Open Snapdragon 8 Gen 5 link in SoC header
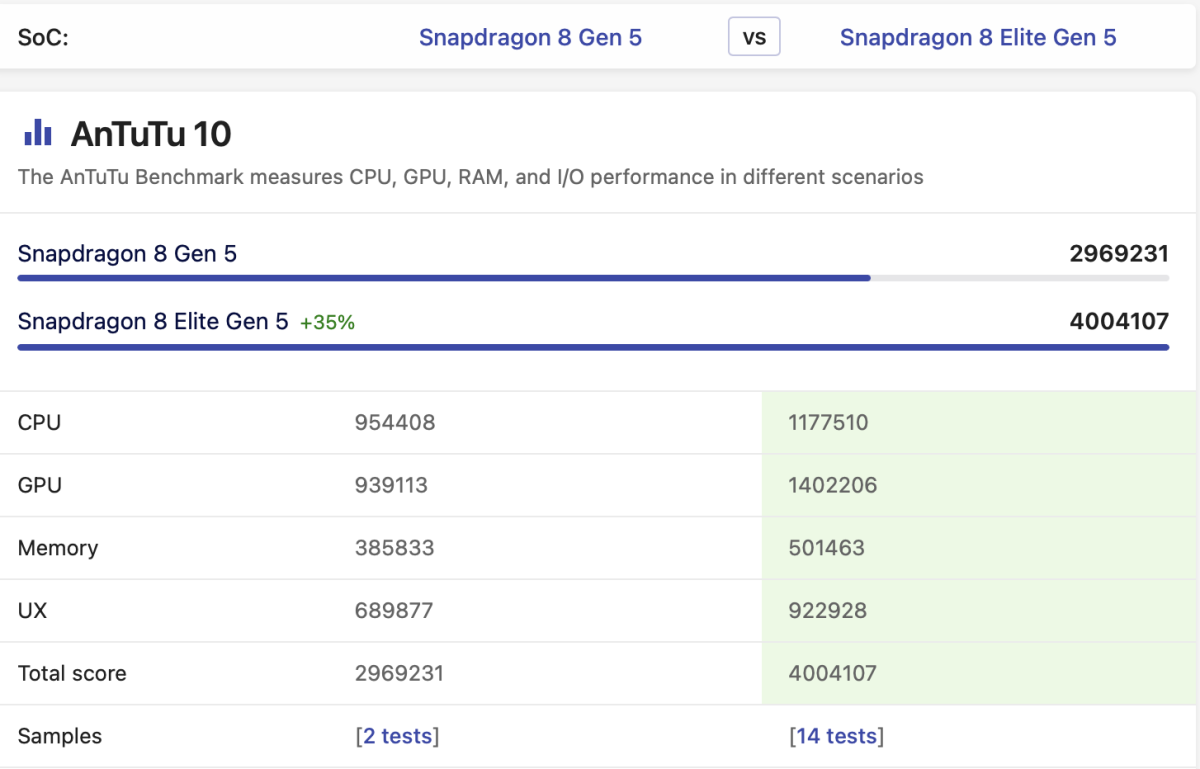Screen dimensions: 1200x769 [x=530, y=38]
